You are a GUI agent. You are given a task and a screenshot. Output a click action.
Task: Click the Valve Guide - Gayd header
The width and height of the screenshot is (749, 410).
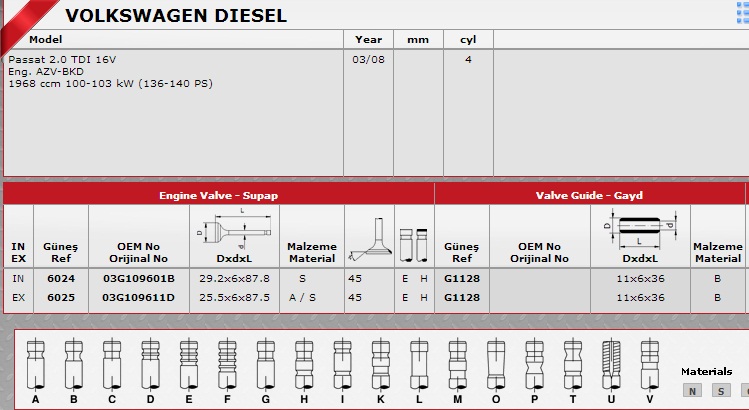(x=589, y=195)
